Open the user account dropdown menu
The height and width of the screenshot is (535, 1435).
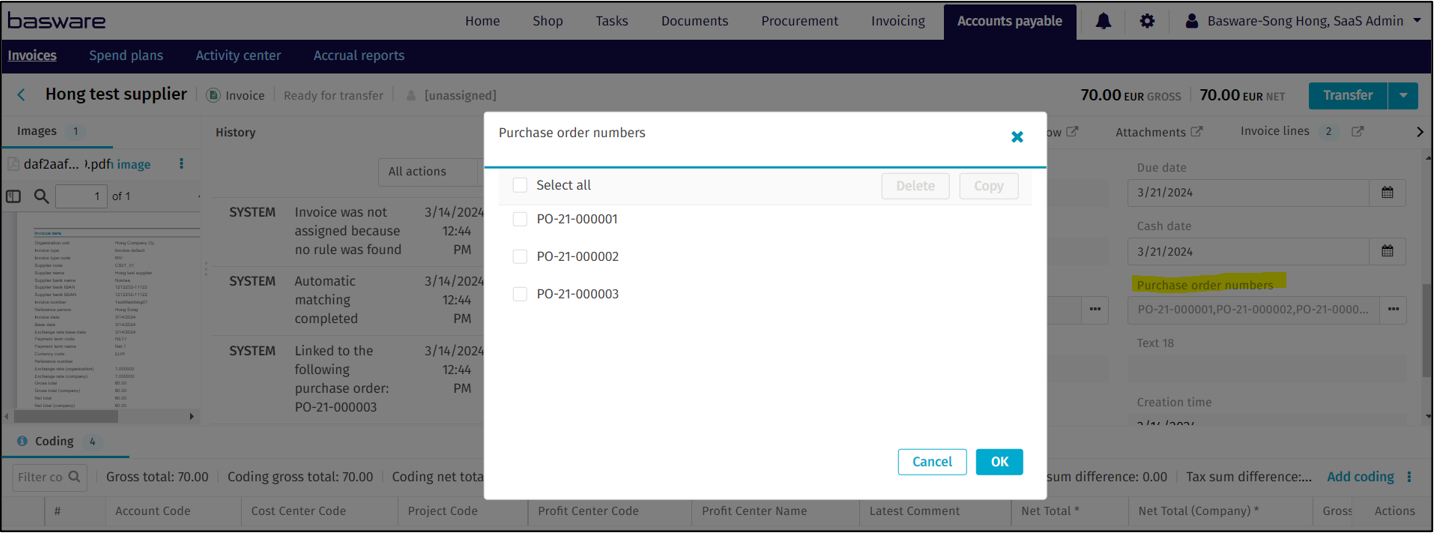tap(1304, 21)
